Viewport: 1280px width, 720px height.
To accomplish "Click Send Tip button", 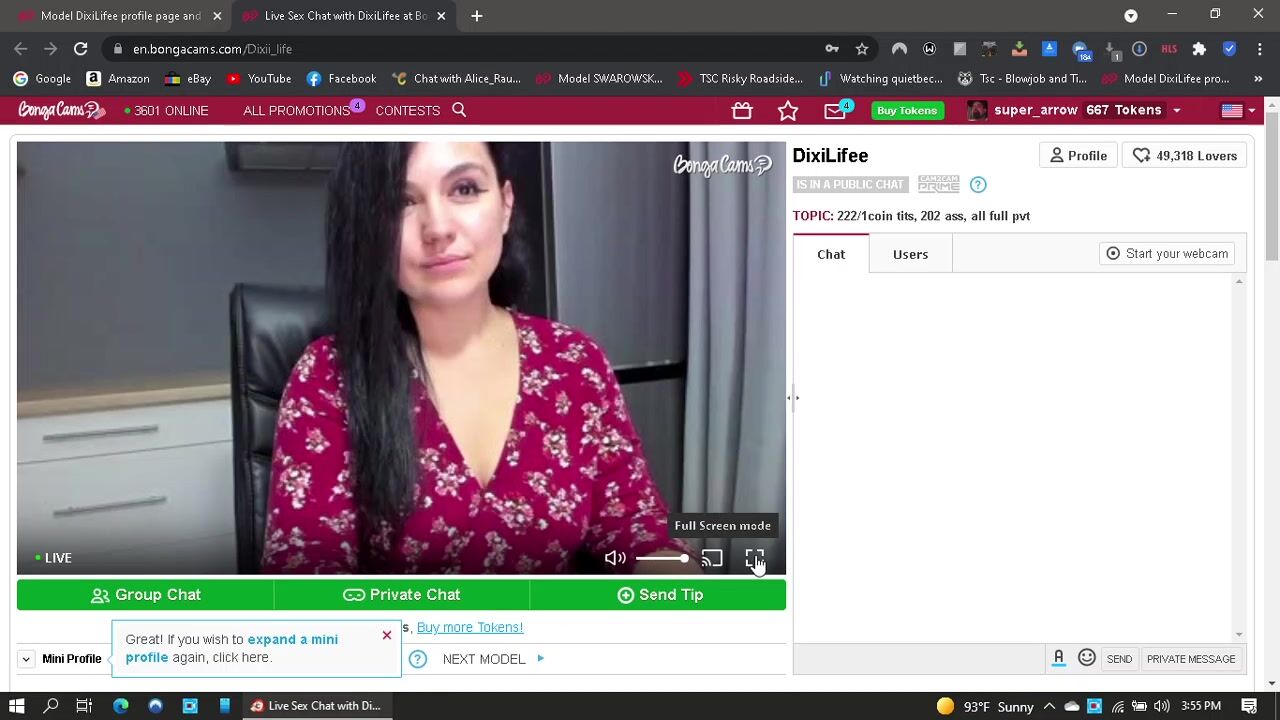I will [658, 595].
